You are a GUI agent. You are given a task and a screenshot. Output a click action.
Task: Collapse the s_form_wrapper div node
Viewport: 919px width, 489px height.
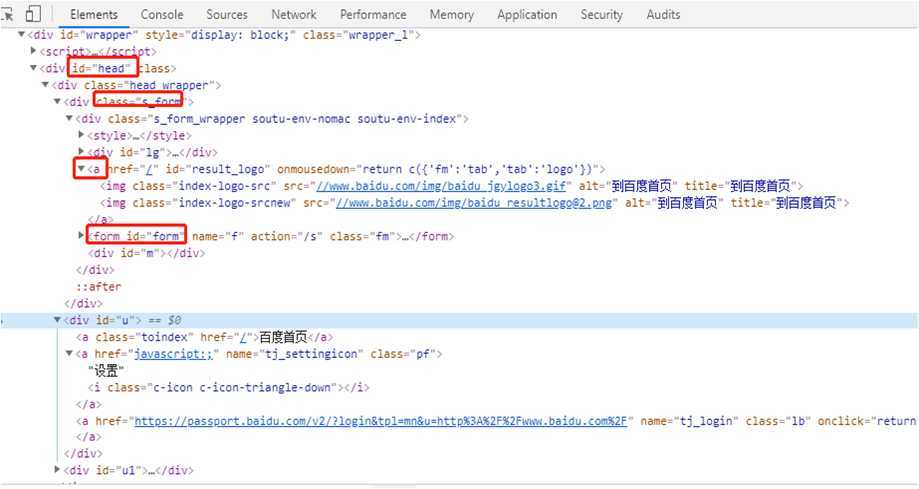pos(69,118)
